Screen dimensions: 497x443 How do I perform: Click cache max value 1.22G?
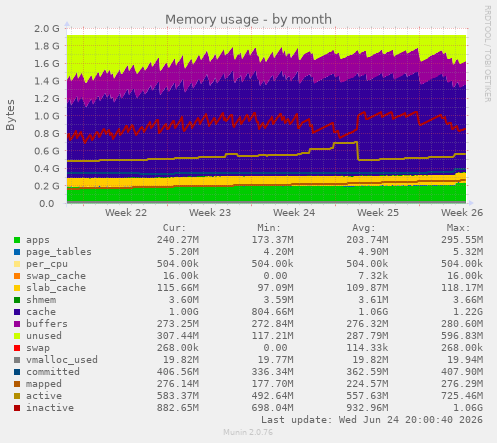[468, 312]
